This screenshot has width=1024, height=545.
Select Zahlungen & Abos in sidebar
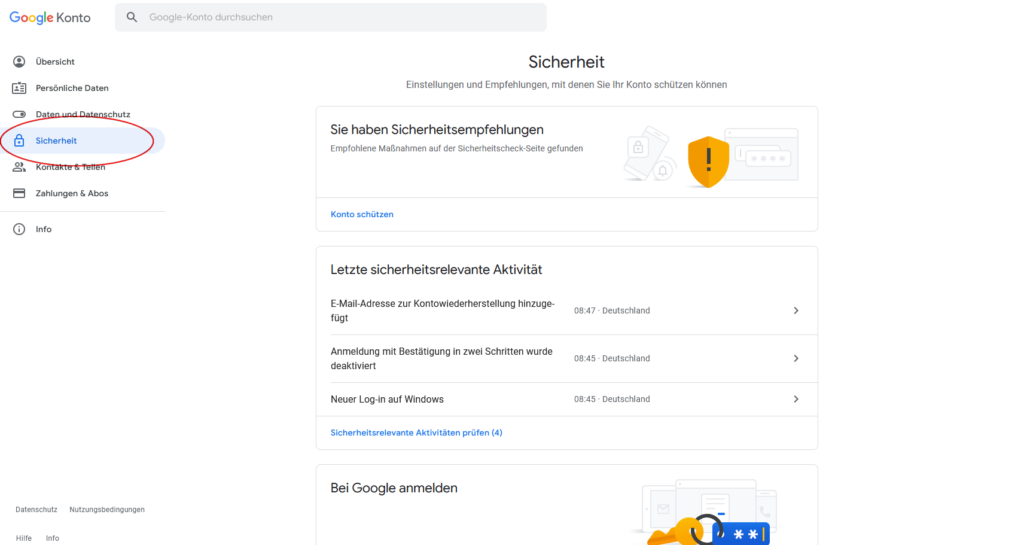(72, 193)
